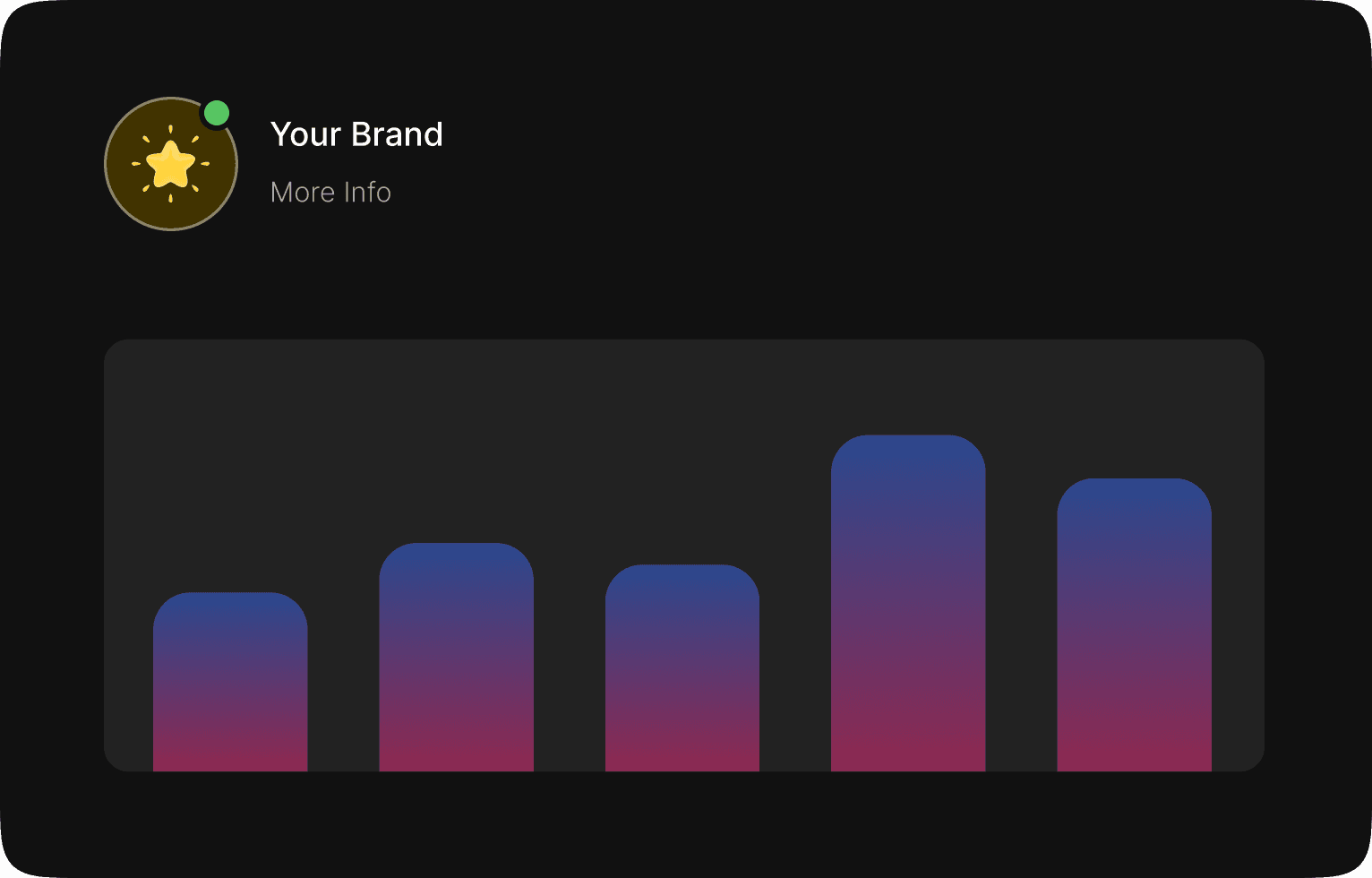Open additional brand details
This screenshot has width=1372, height=878.
click(x=330, y=192)
